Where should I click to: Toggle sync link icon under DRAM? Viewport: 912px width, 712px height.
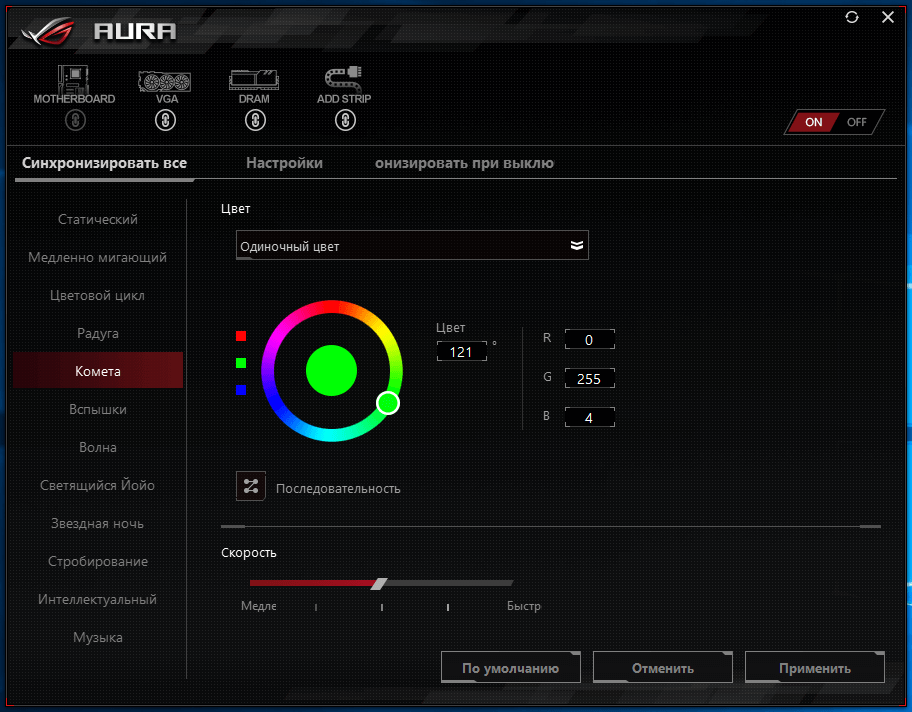point(255,121)
